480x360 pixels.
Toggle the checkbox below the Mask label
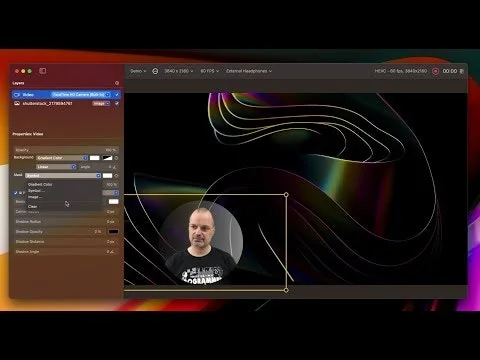[x=15, y=193]
